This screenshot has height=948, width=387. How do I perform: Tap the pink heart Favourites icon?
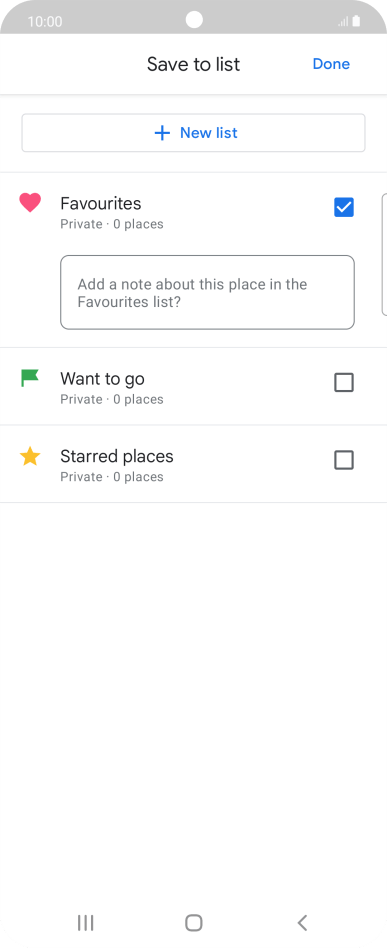point(30,203)
